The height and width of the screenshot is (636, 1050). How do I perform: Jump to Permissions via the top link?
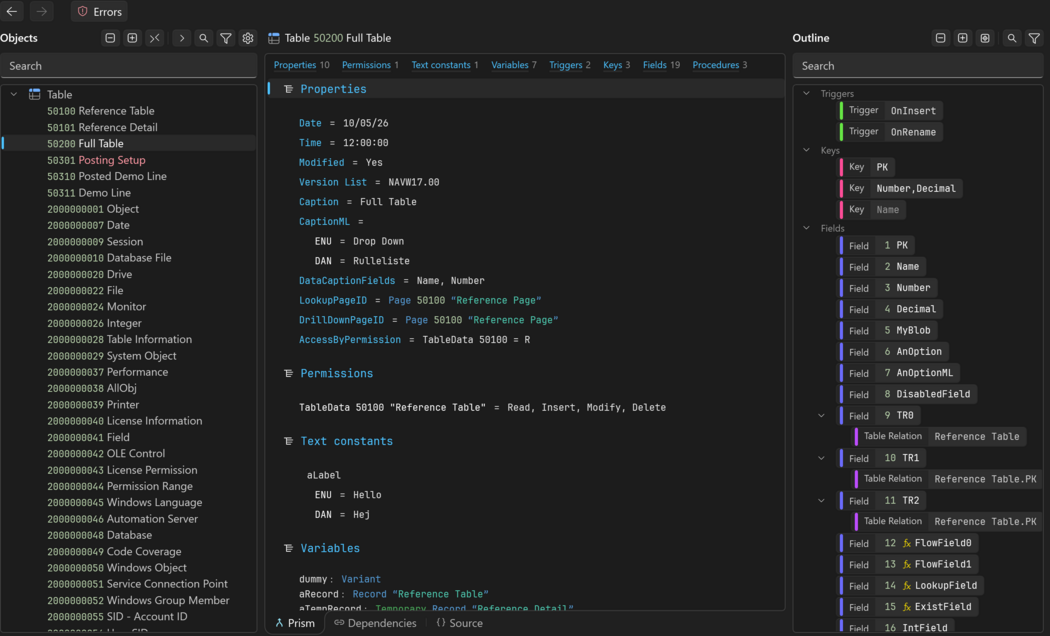tap(366, 65)
